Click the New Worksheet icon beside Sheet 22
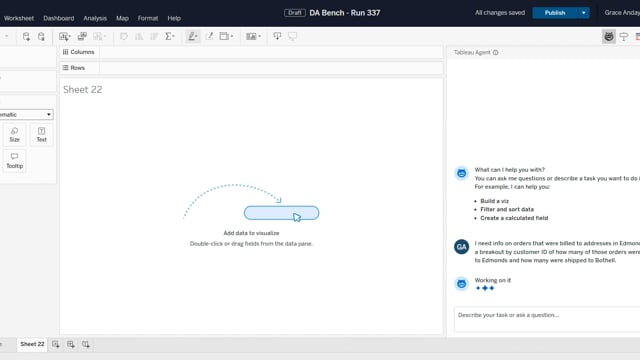This screenshot has height=360, width=640. [x=56, y=344]
